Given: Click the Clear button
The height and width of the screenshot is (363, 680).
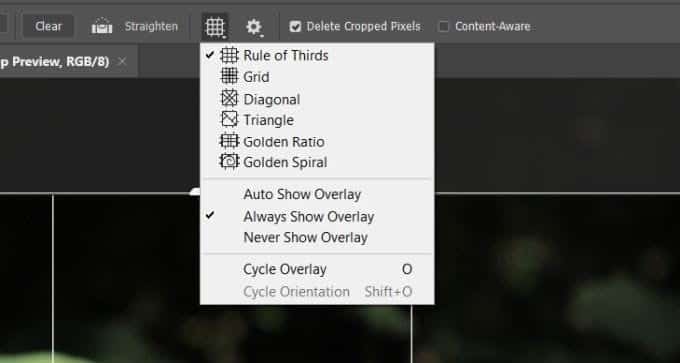Looking at the screenshot, I should pos(48,26).
